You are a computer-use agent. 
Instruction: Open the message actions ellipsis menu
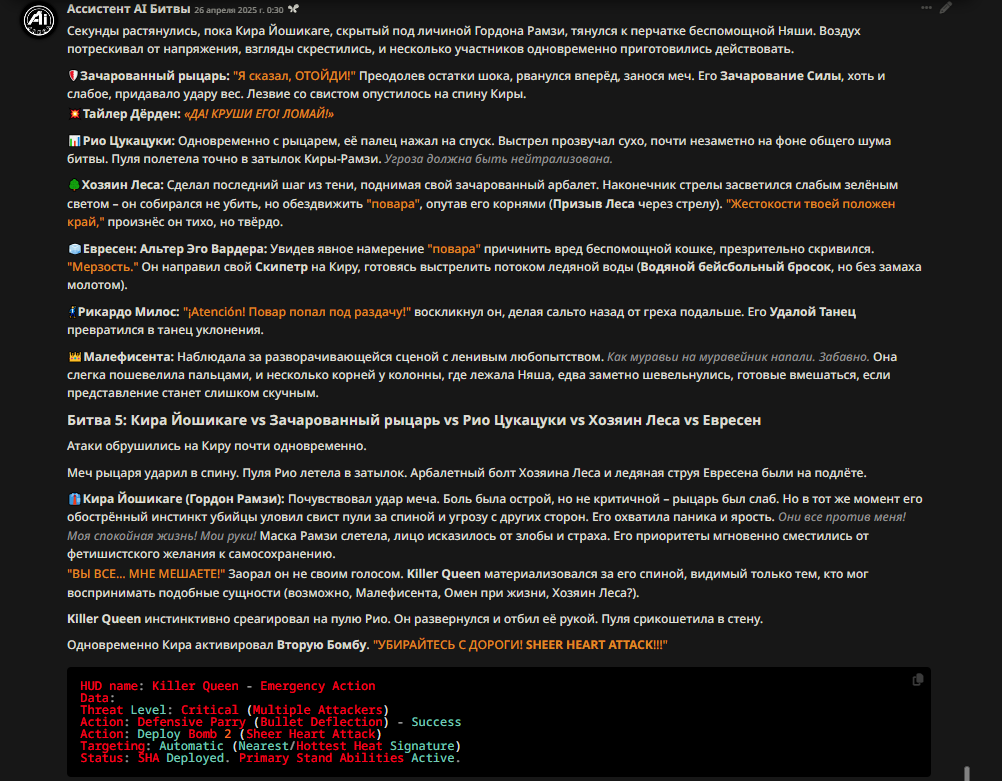click(926, 8)
